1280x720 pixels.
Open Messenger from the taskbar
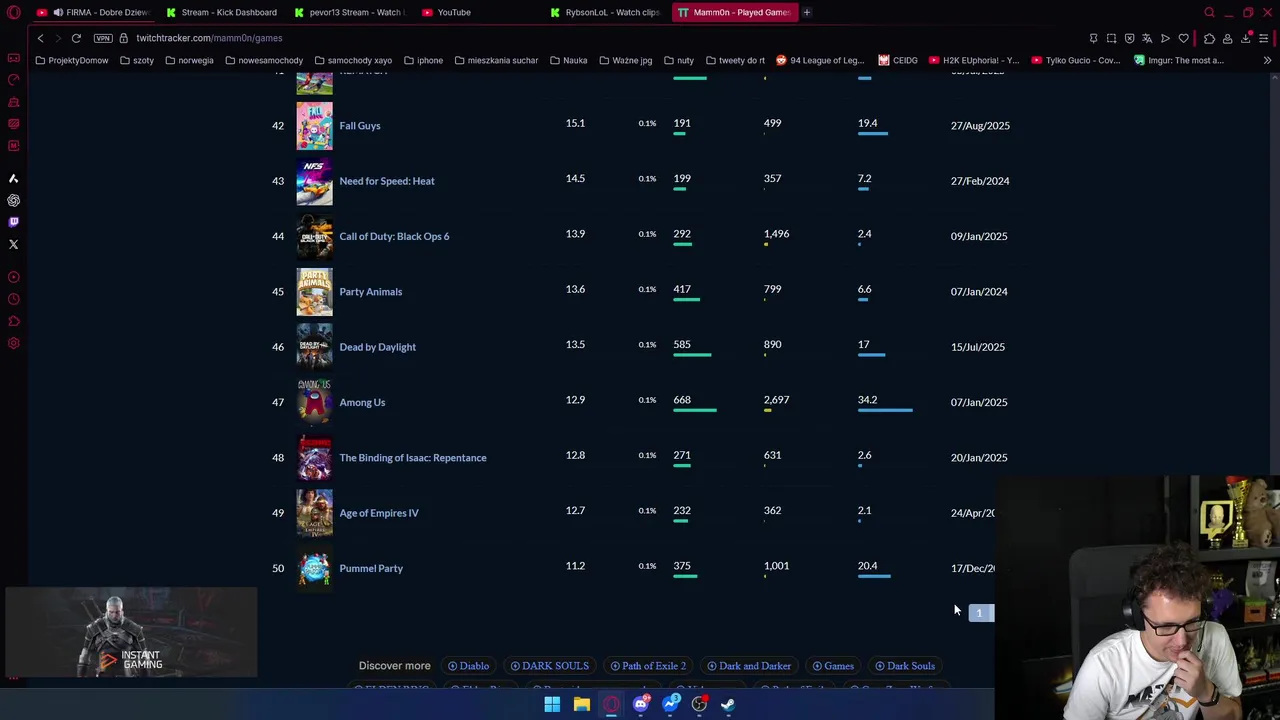670,704
